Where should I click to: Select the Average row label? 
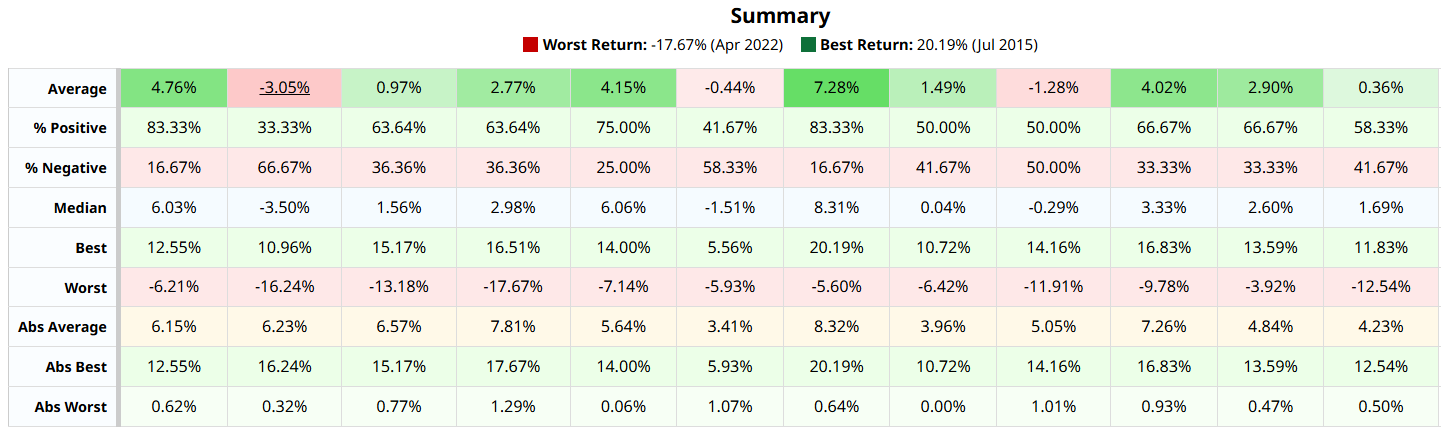pyautogui.click(x=77, y=89)
